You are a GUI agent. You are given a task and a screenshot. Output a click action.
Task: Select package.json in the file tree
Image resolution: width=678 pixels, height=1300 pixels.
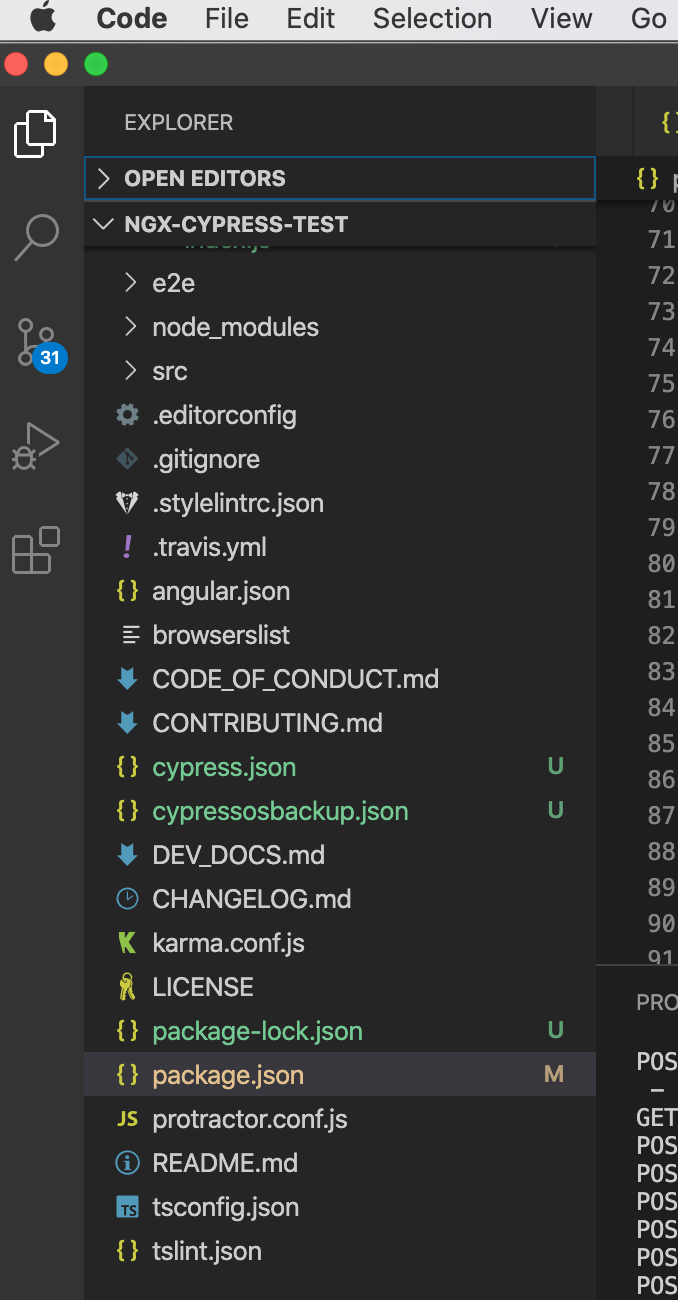pos(228,1075)
